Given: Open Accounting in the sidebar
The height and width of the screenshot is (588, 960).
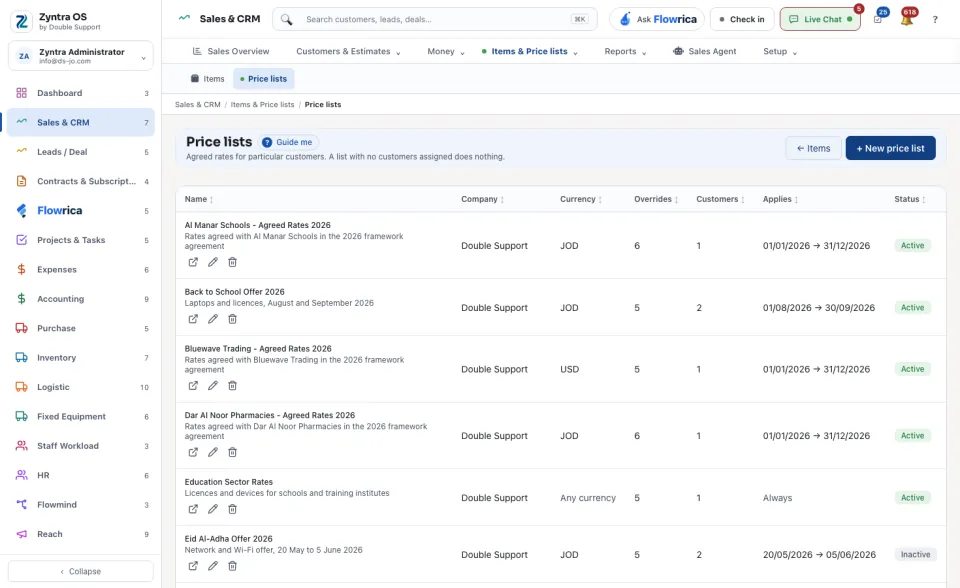Looking at the screenshot, I should 81,299.
